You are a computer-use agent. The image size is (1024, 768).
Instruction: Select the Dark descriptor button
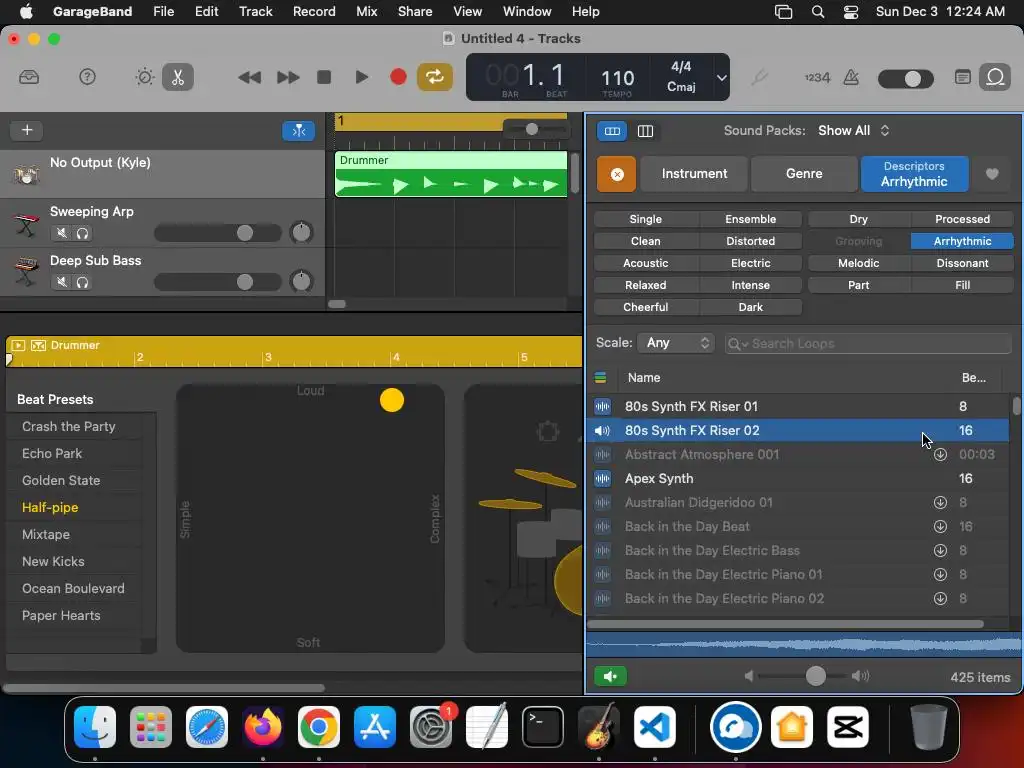pos(750,308)
